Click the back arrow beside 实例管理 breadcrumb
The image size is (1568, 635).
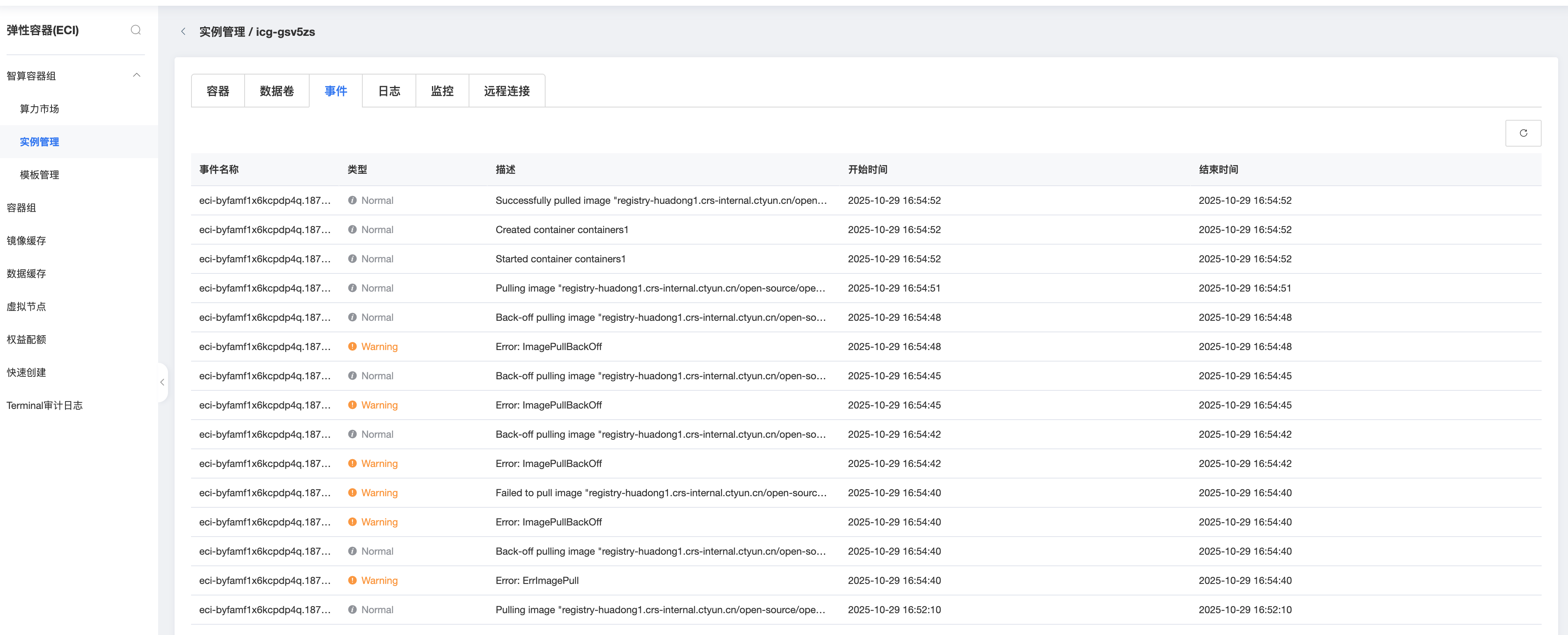[183, 32]
